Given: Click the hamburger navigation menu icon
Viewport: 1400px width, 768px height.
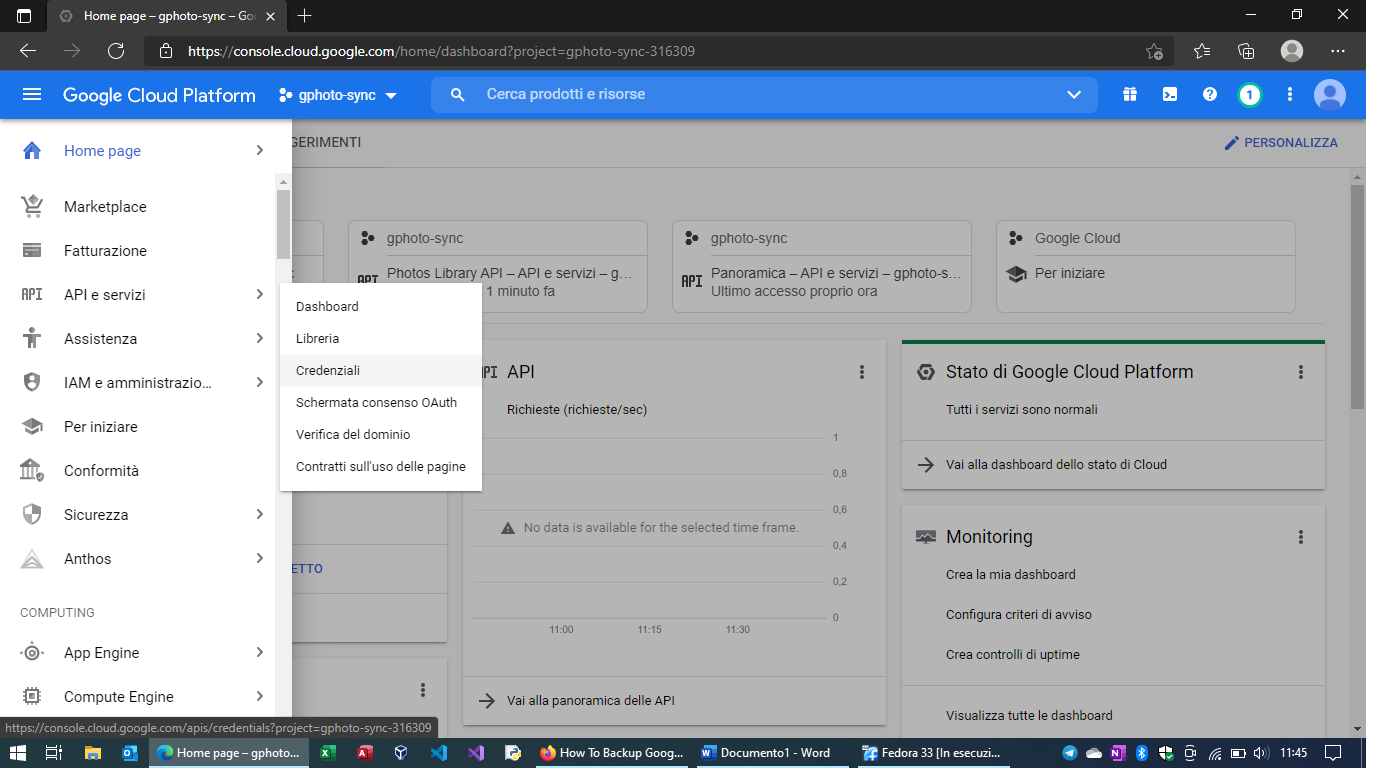Looking at the screenshot, I should (x=32, y=95).
